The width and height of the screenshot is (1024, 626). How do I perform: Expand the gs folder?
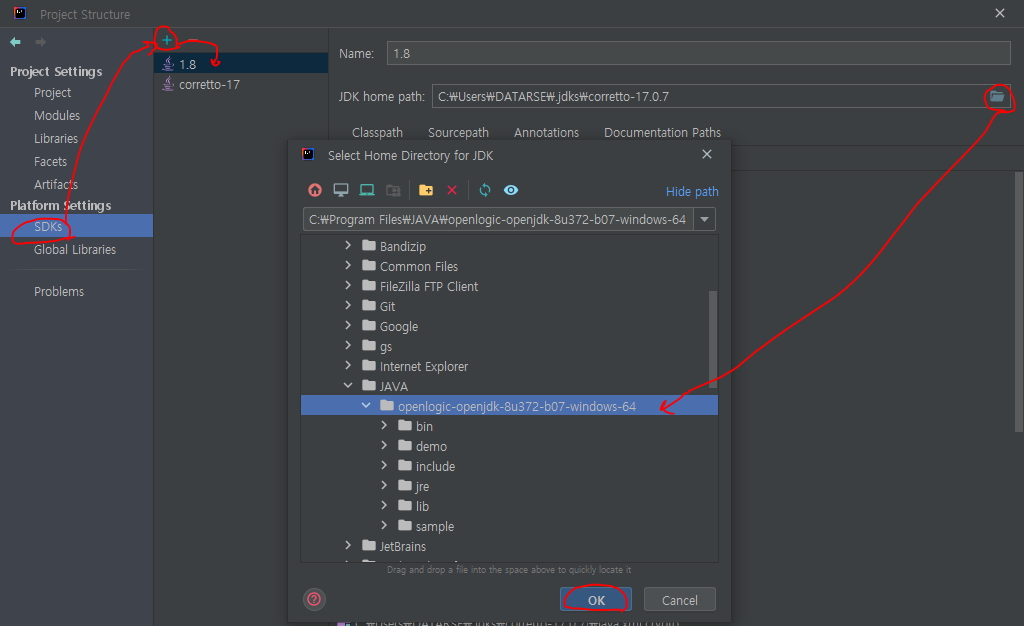(348, 346)
